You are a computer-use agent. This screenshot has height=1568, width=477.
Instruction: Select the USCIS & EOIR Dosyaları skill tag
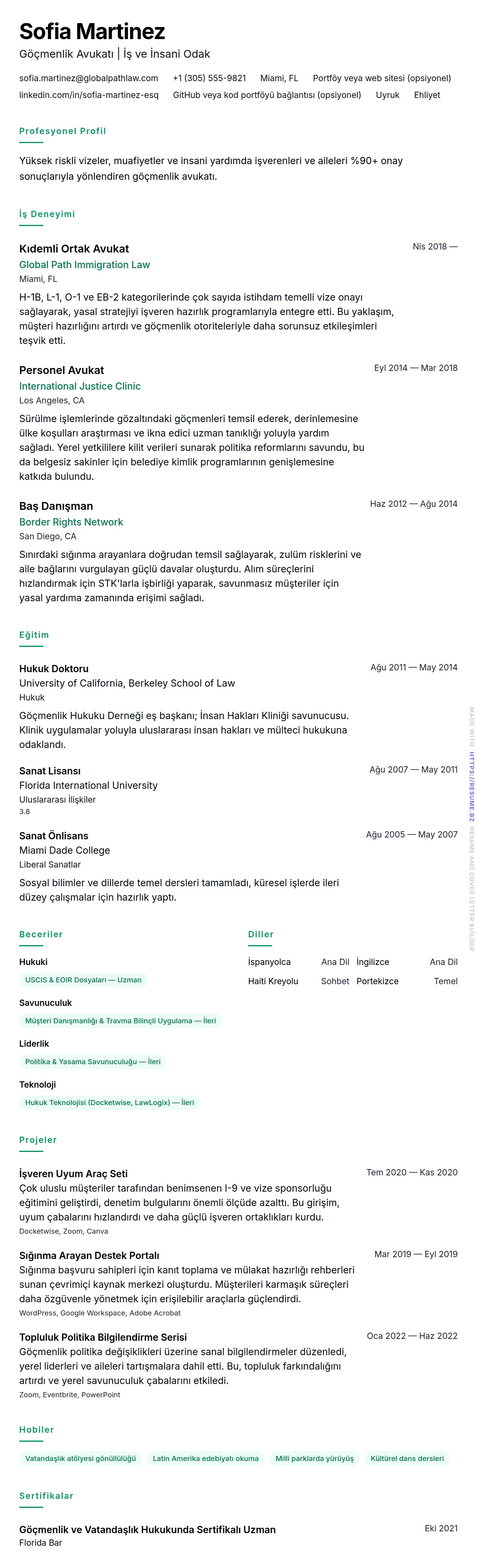(x=83, y=979)
